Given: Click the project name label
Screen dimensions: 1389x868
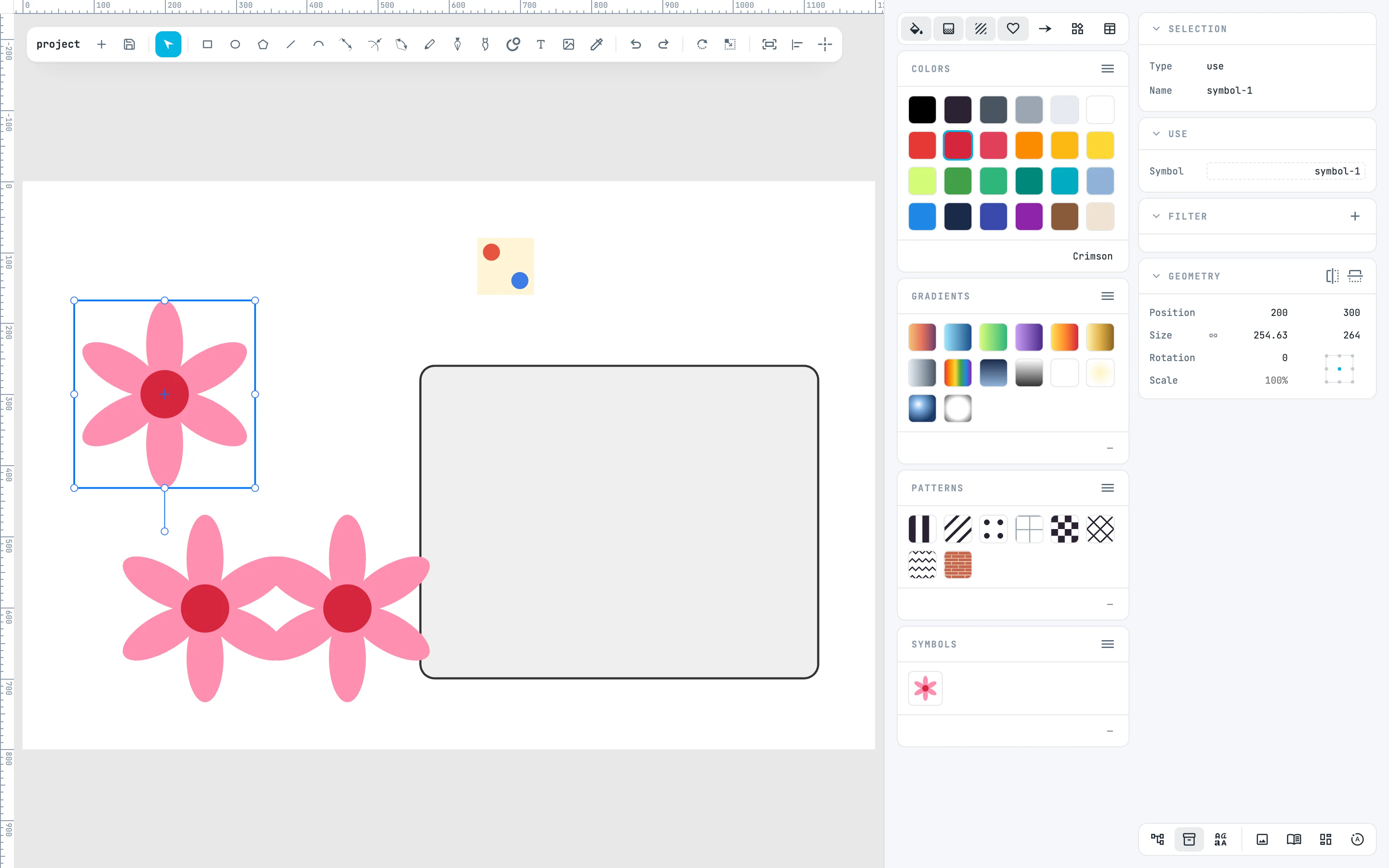Looking at the screenshot, I should pos(58,44).
